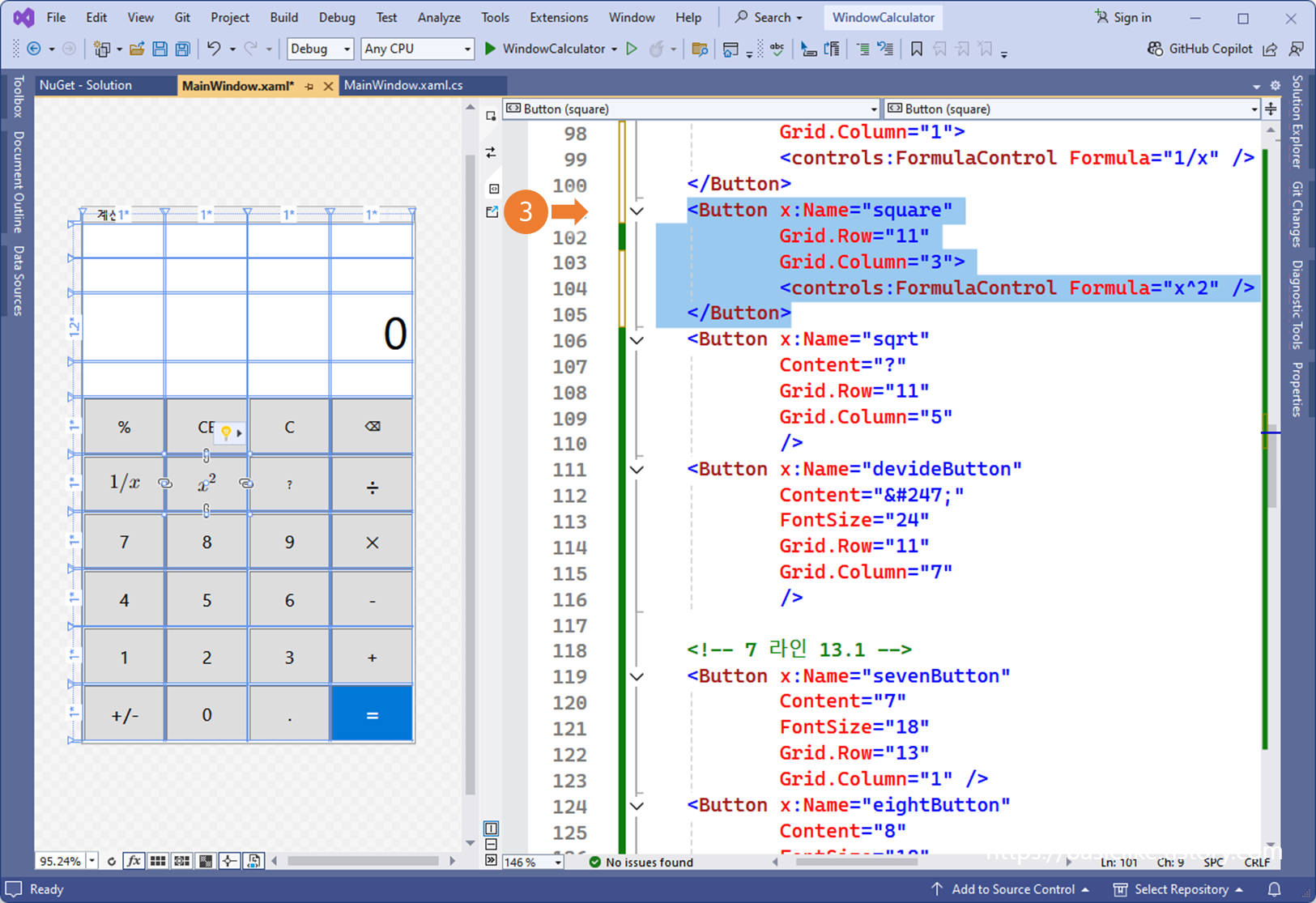
Task: Undo the last edit with Undo icon
Action: point(214,49)
